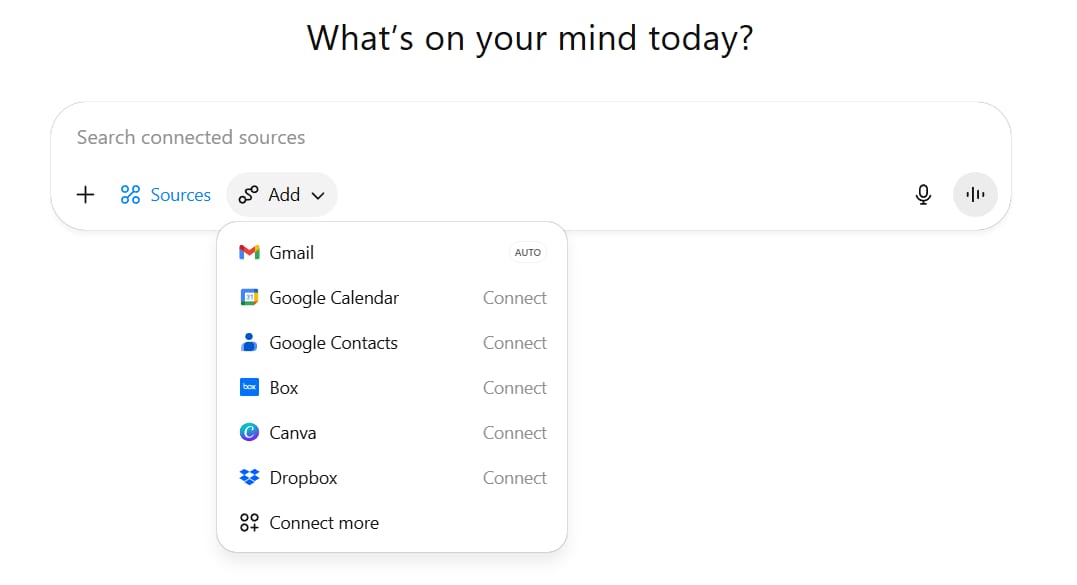The image size is (1077, 585).
Task: Connect the Google Contacts source
Action: point(514,343)
